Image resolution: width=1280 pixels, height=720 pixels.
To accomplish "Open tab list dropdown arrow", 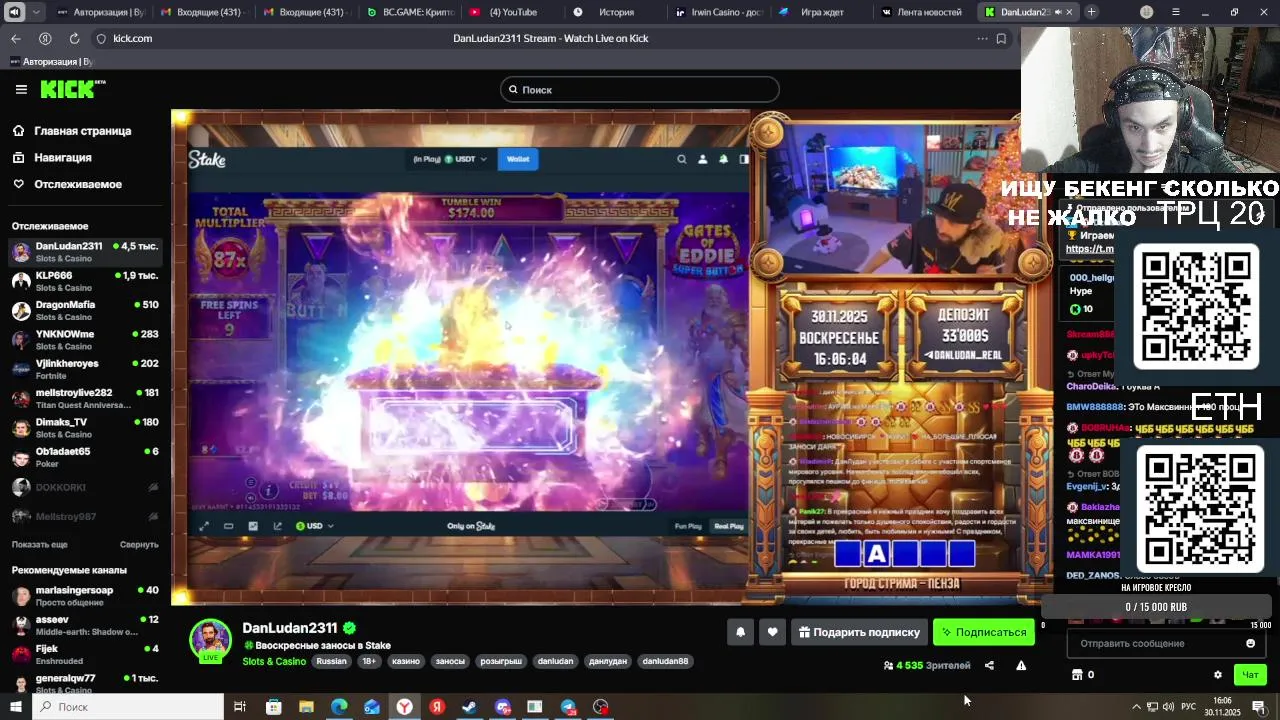I will (37, 12).
